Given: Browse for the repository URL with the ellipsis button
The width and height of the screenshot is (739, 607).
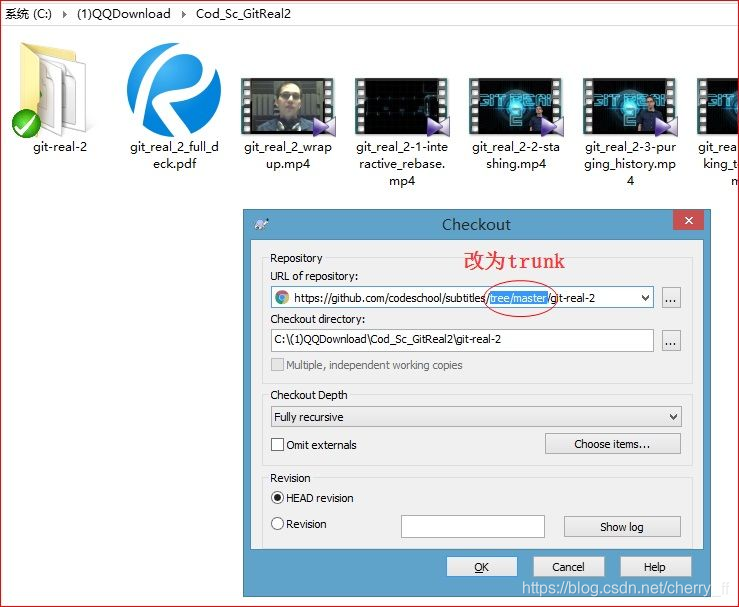Looking at the screenshot, I should click(671, 298).
